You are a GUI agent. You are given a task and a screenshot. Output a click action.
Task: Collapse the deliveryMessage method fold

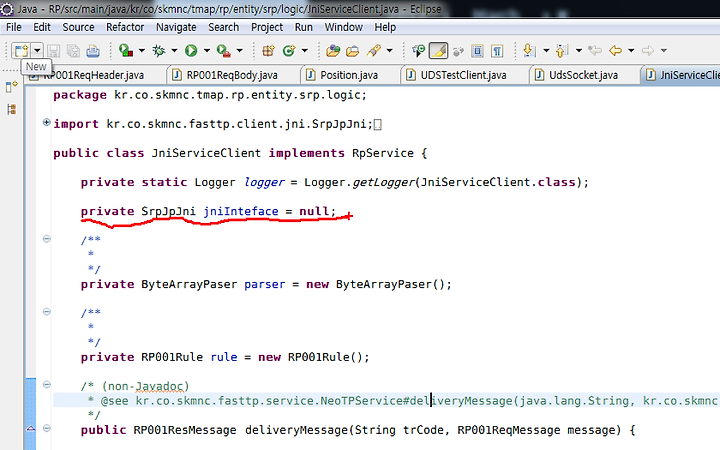(x=46, y=428)
